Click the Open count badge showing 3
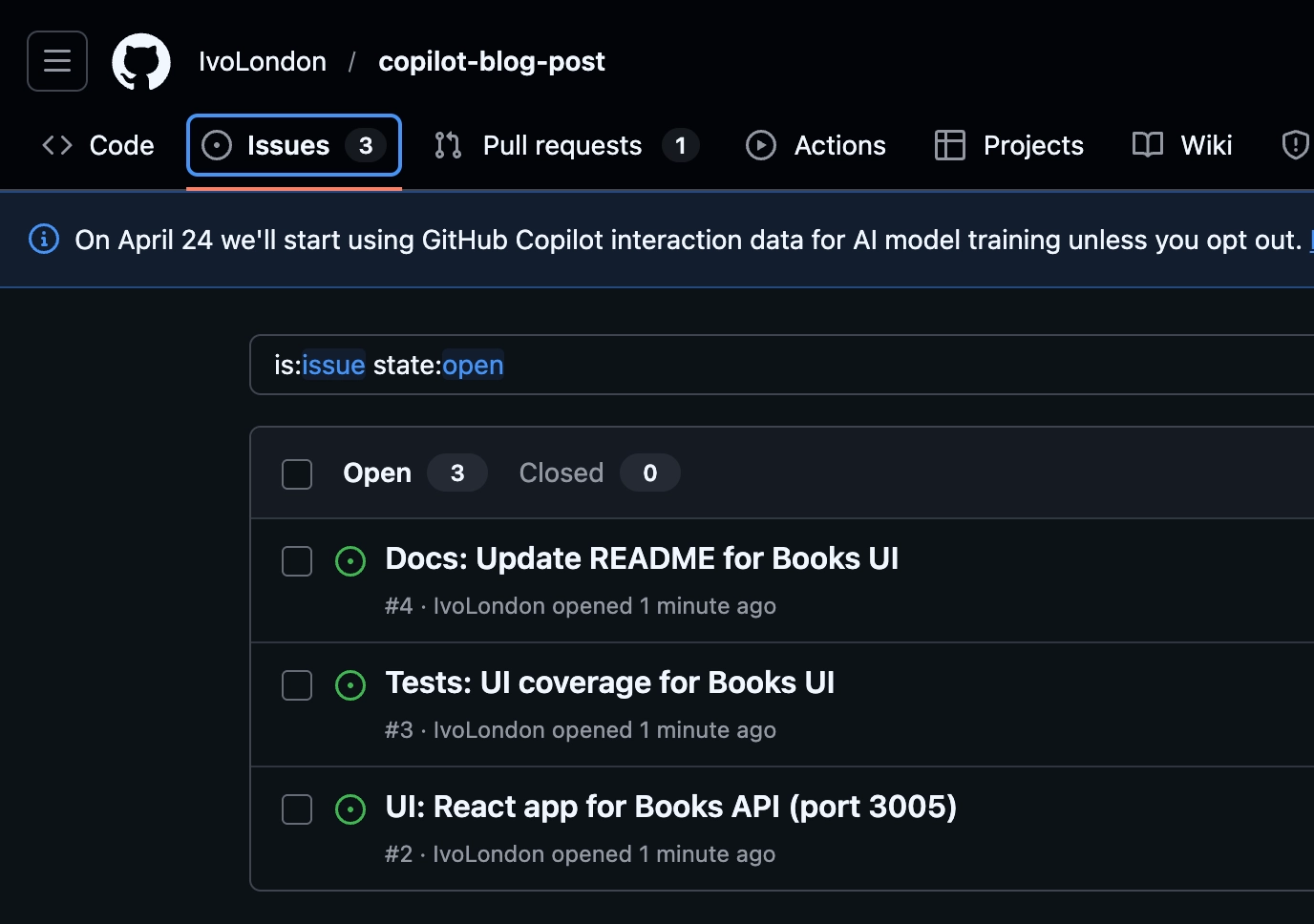The height and width of the screenshot is (924, 1314). point(457,472)
